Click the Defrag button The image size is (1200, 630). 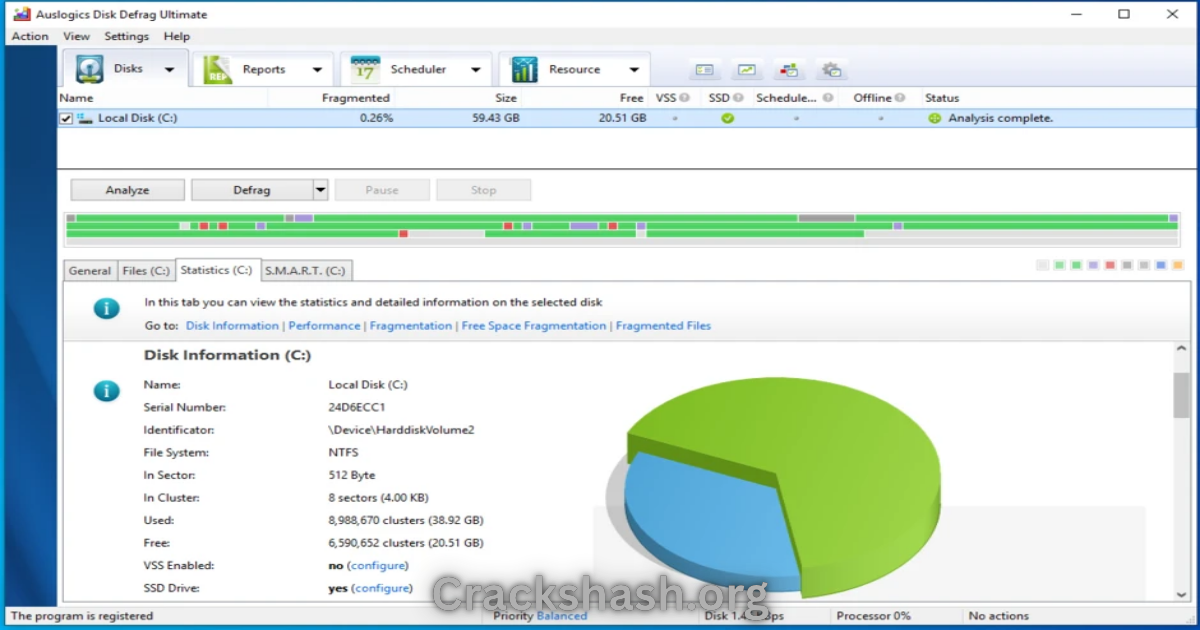(x=252, y=190)
